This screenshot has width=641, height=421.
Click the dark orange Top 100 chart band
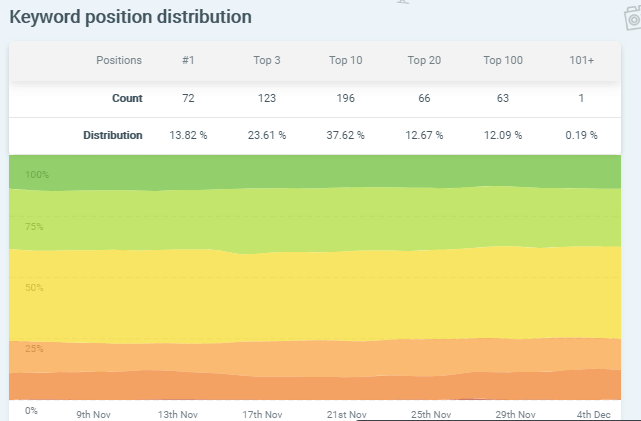click(320, 388)
